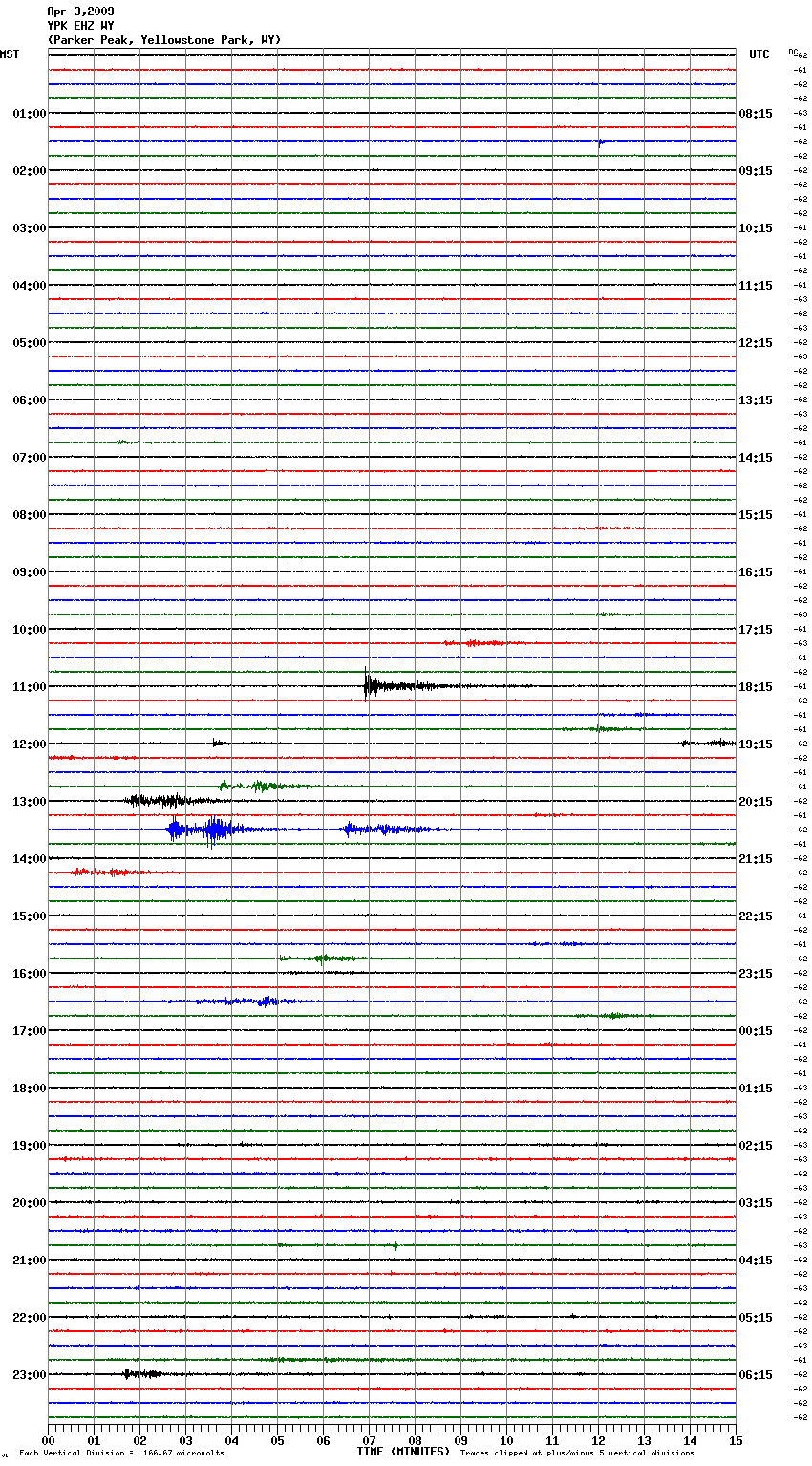The image size is (812, 1466).
Task: Select the station code "YPK EHZ WY"
Action: 80,26
